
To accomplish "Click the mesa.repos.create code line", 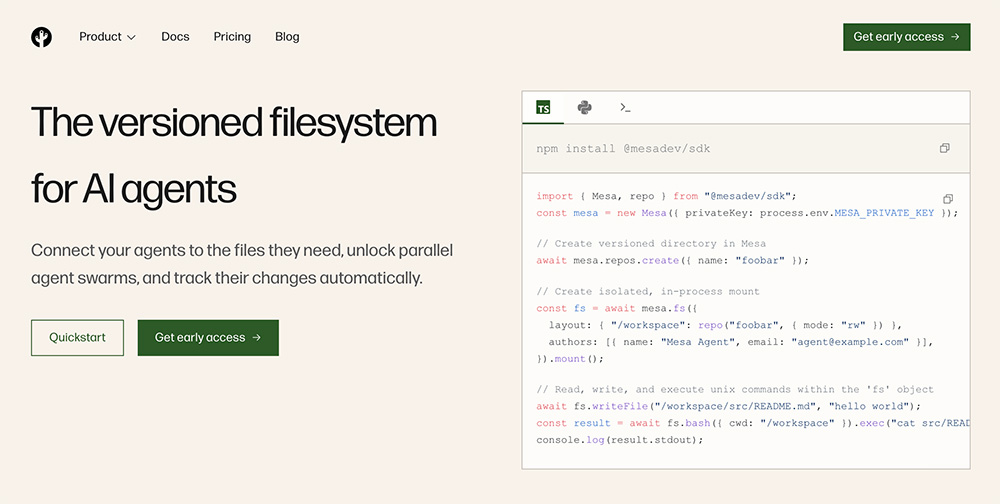I will tap(672, 260).
